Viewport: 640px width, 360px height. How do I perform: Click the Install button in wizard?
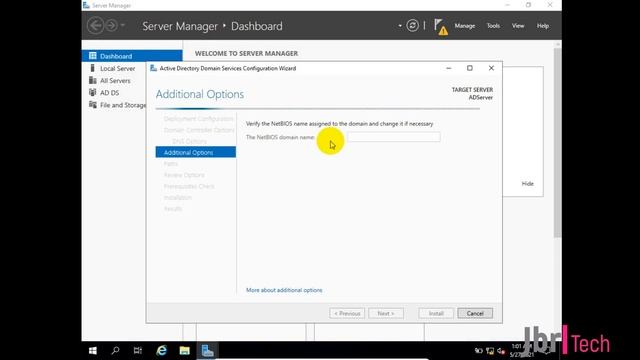click(436, 313)
